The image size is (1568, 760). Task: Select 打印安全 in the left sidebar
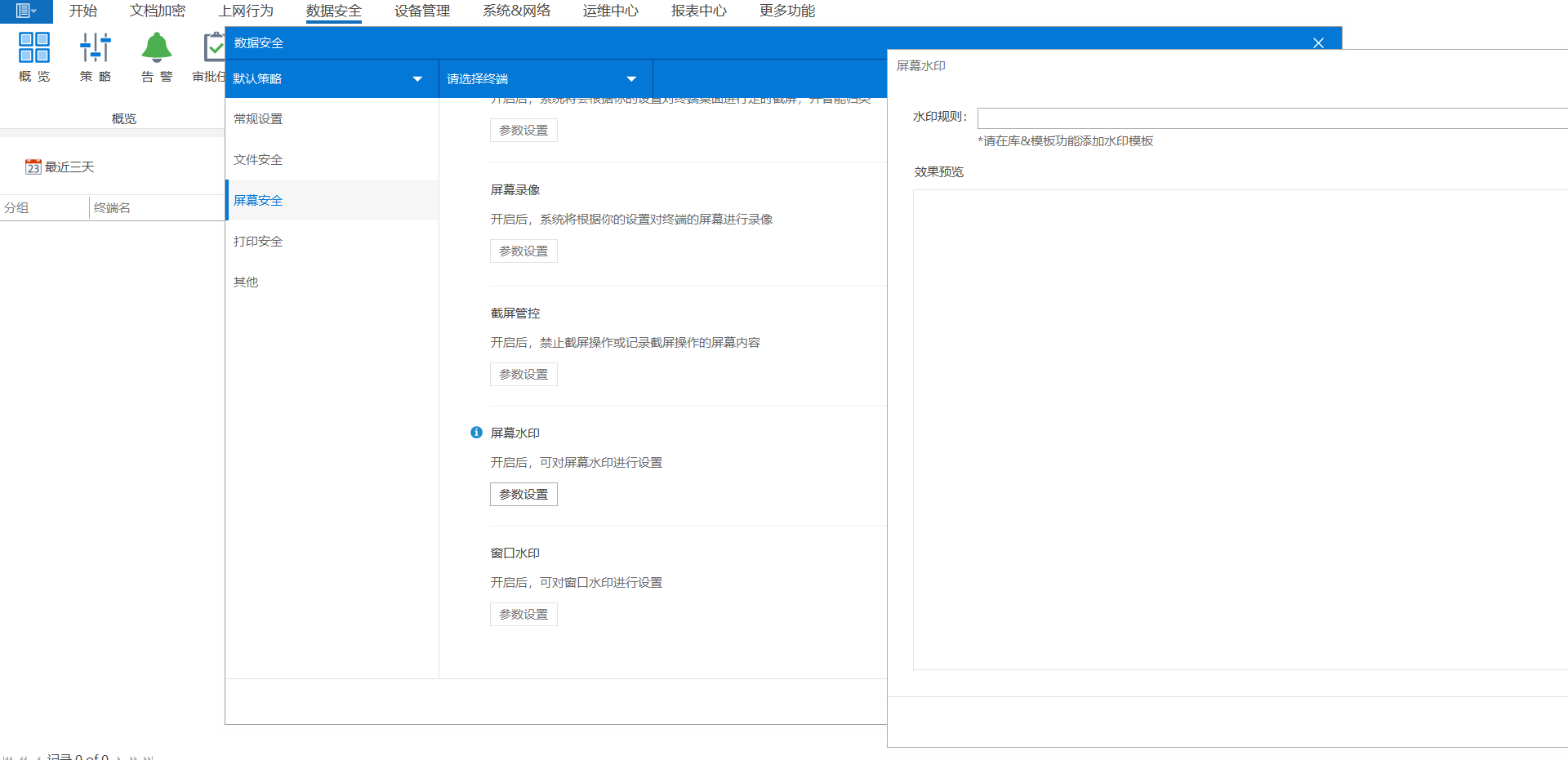[x=258, y=242]
